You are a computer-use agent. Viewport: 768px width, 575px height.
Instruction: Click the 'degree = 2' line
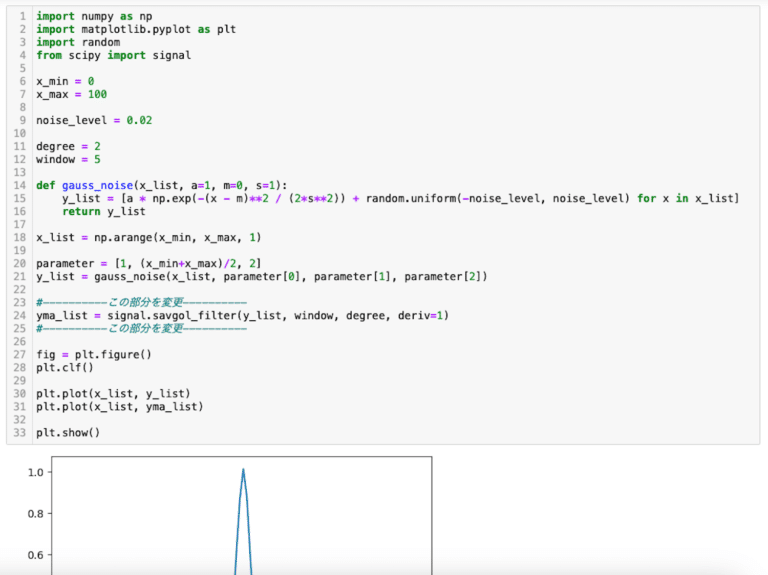pyautogui.click(x=68, y=146)
